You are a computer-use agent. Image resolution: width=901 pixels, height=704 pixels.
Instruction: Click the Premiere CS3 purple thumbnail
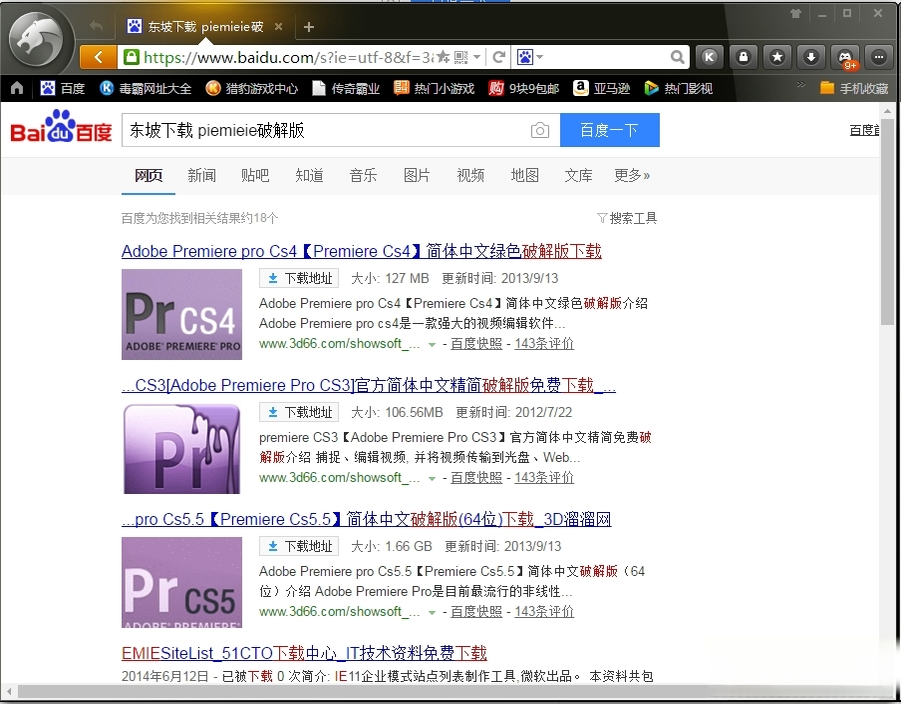tap(182, 449)
